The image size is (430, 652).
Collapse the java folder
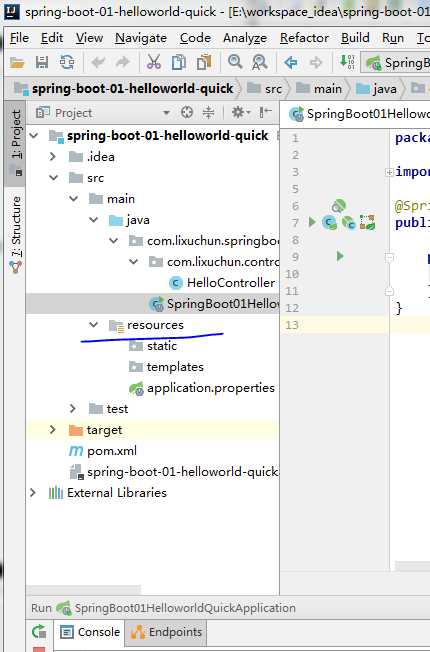tap(94, 220)
